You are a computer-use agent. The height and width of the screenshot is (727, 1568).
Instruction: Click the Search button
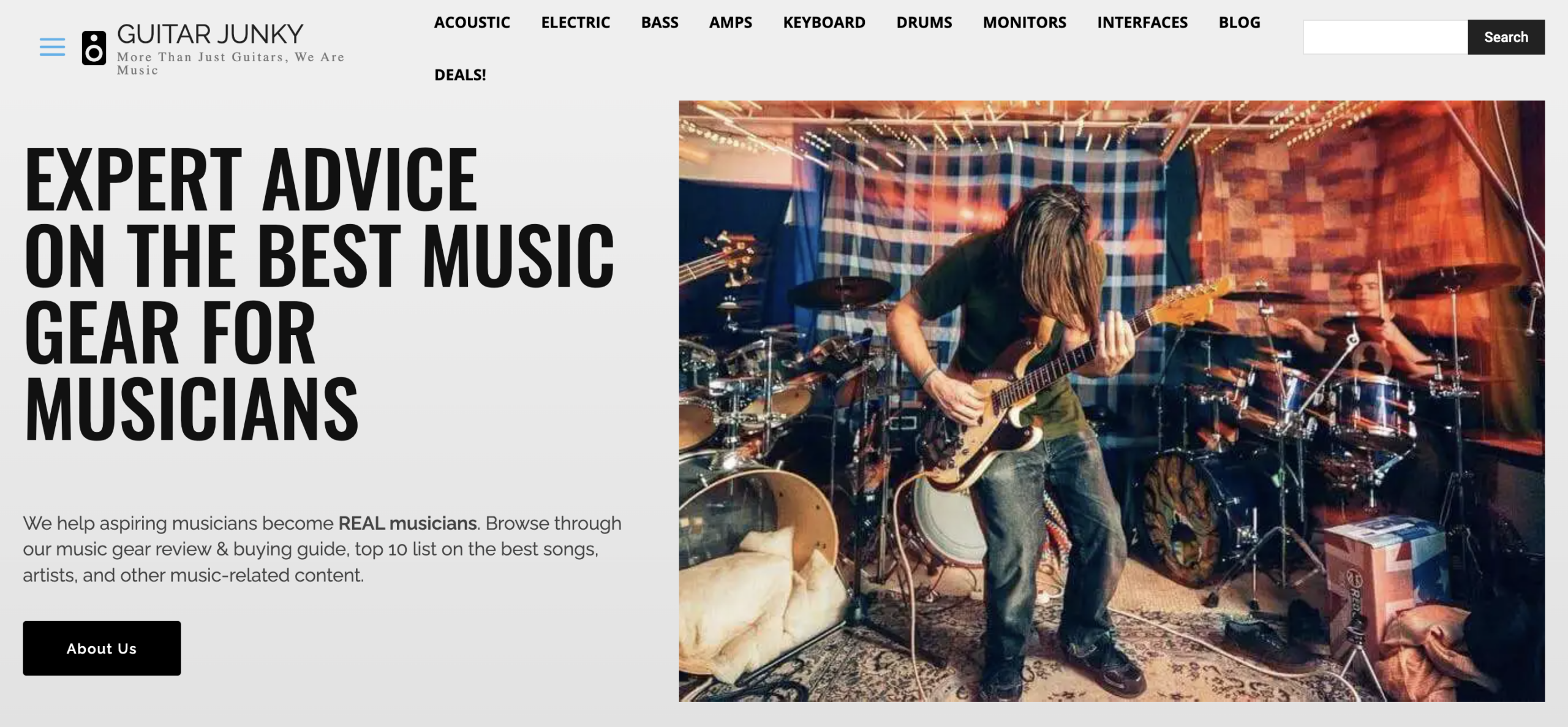coord(1506,37)
